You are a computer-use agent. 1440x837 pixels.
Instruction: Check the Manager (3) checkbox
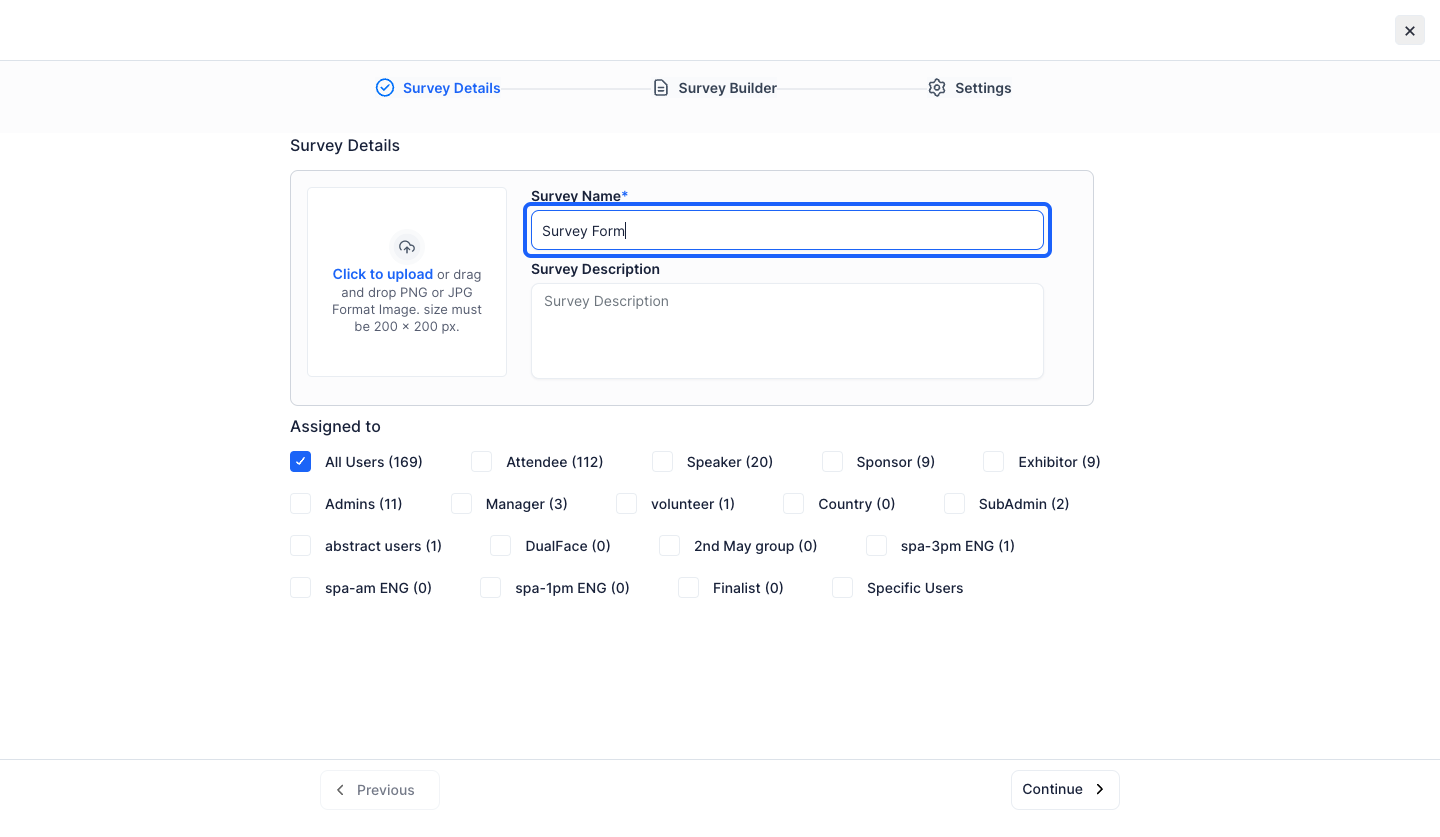[461, 504]
